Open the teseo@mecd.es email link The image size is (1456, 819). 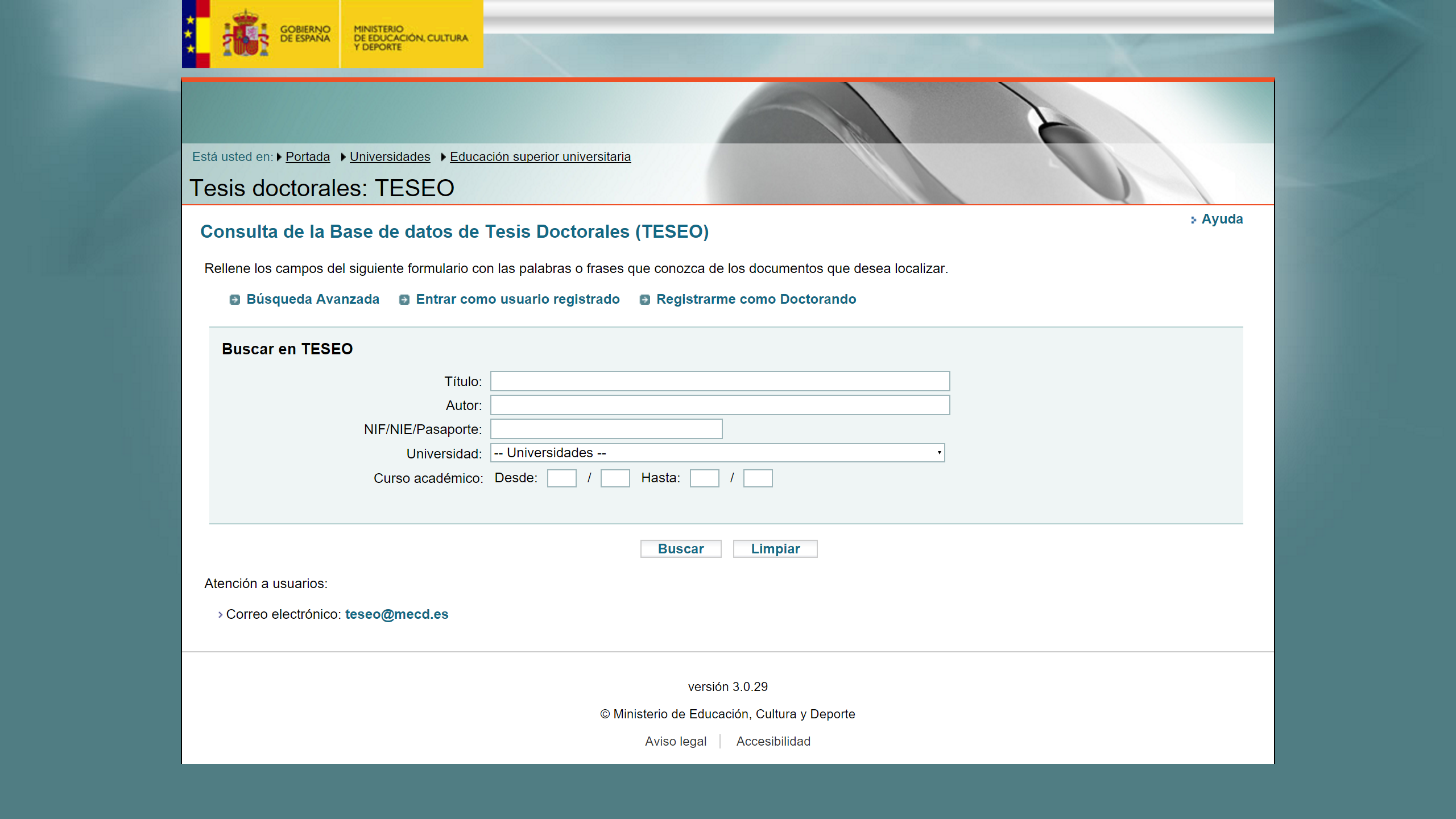click(x=396, y=614)
